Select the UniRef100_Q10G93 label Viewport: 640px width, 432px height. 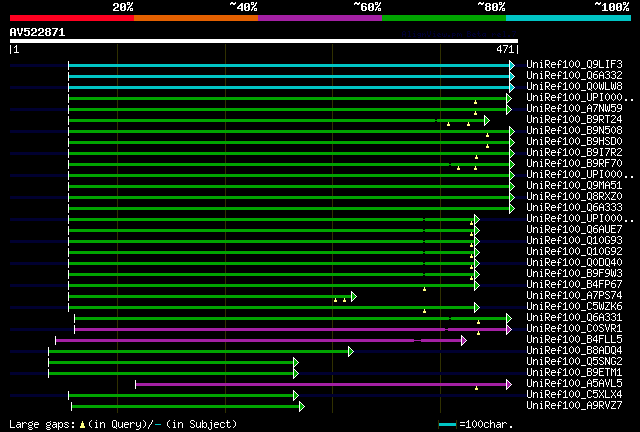[x=574, y=241]
